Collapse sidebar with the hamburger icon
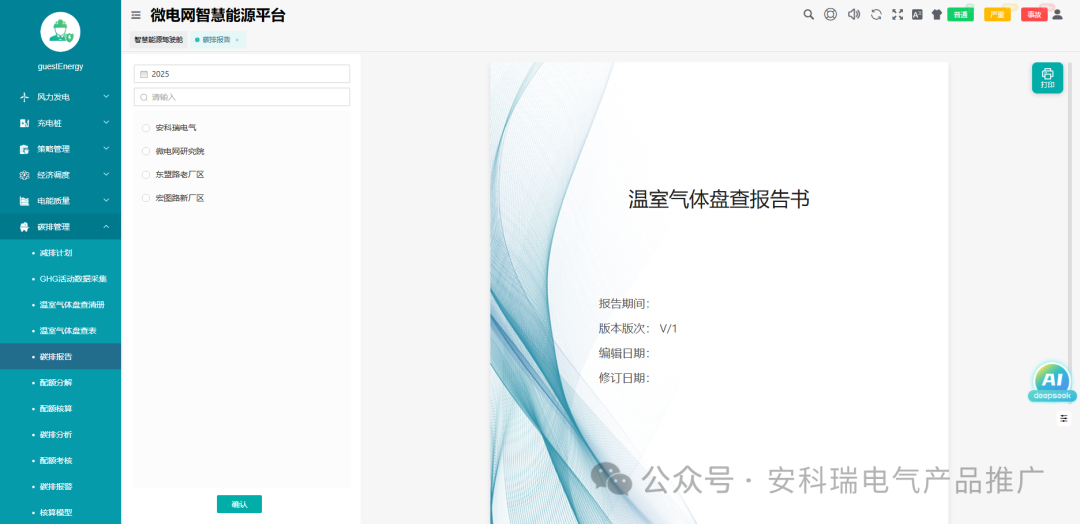Viewport: 1080px width, 524px height. point(136,15)
